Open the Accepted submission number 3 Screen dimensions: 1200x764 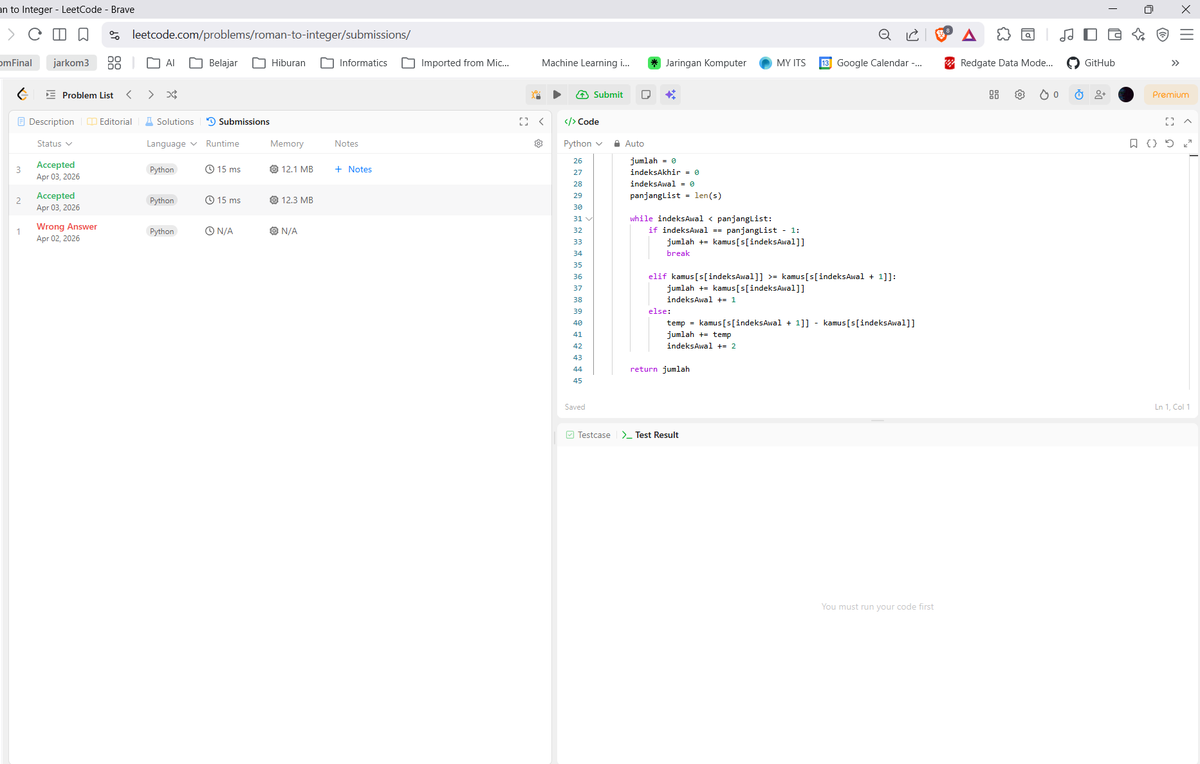coord(280,170)
